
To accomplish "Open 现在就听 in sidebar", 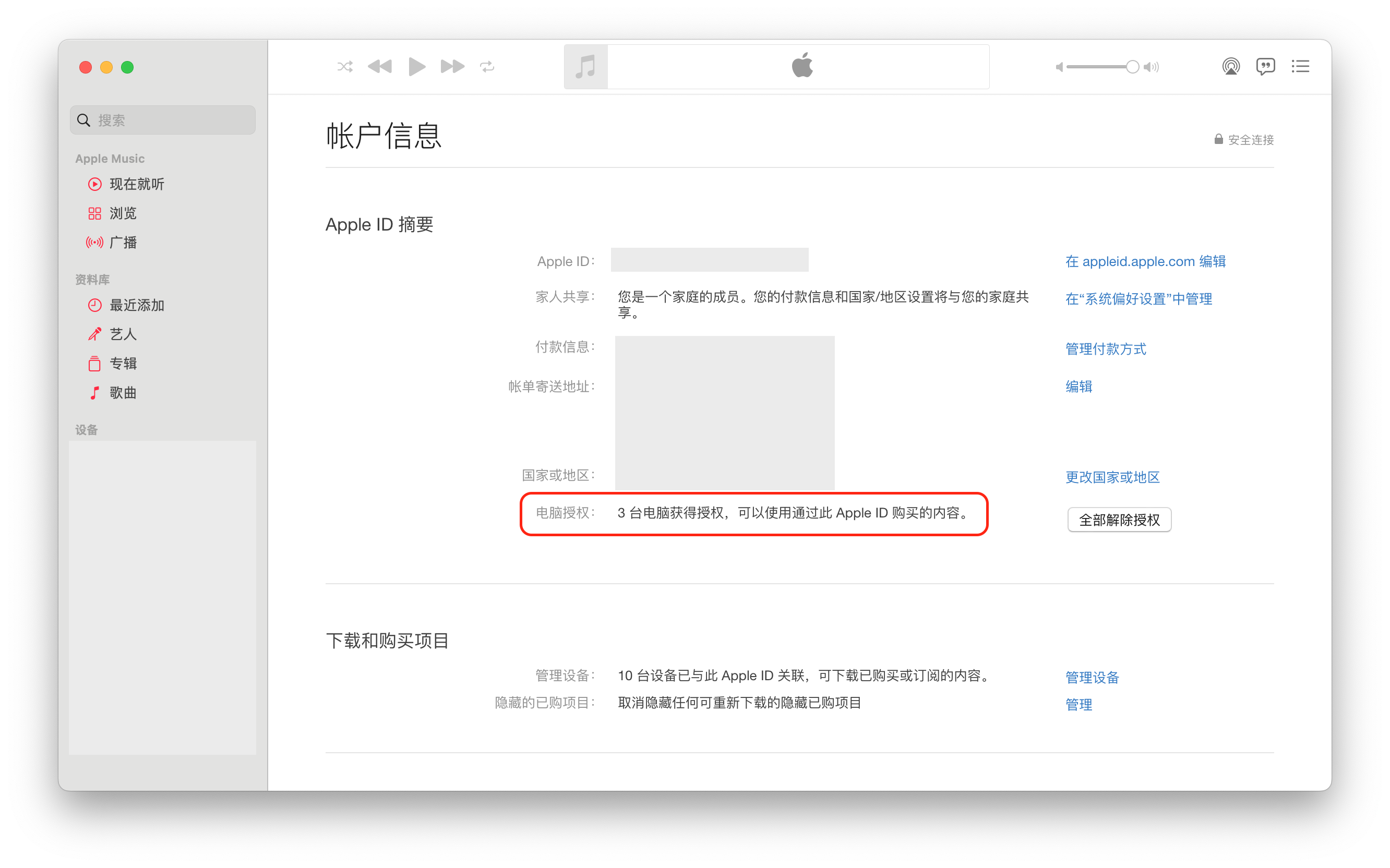I will [137, 184].
